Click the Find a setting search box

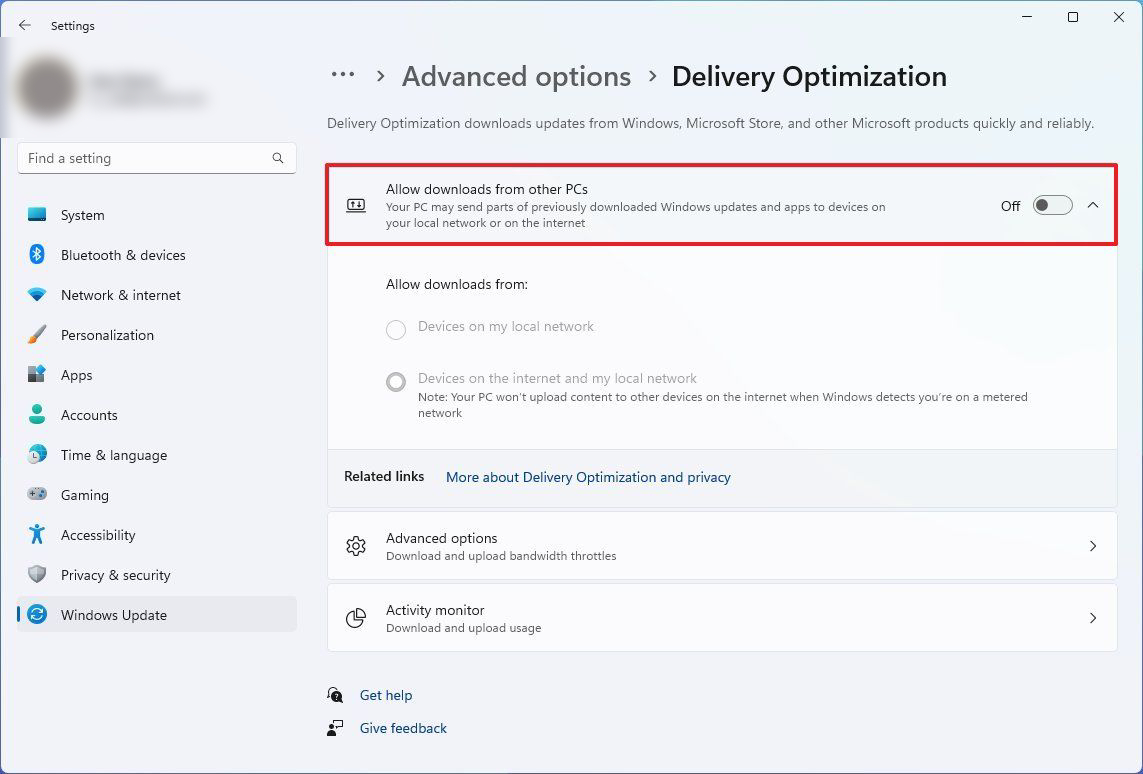pyautogui.click(x=157, y=158)
